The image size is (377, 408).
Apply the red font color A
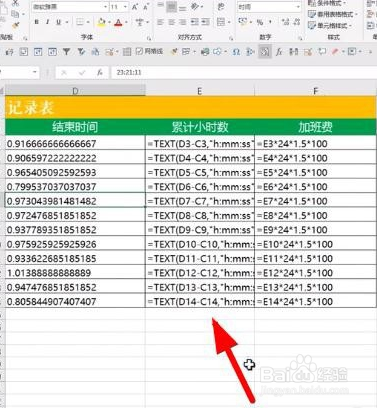(118, 22)
